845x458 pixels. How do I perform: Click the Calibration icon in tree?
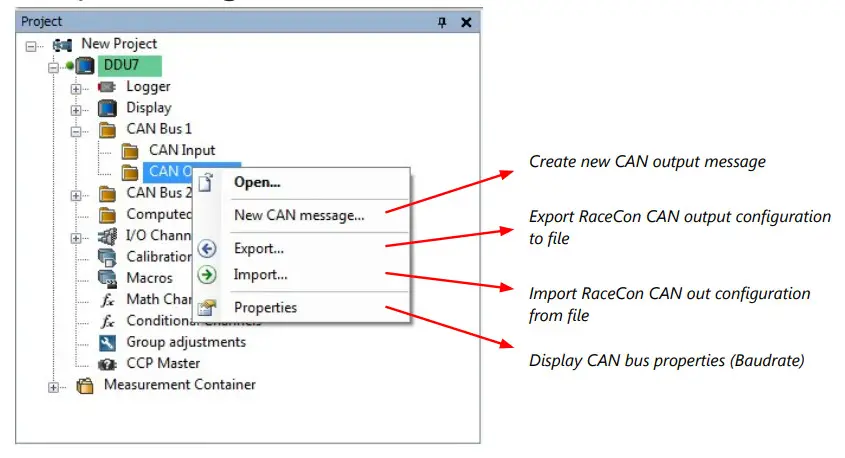pyautogui.click(x=107, y=258)
